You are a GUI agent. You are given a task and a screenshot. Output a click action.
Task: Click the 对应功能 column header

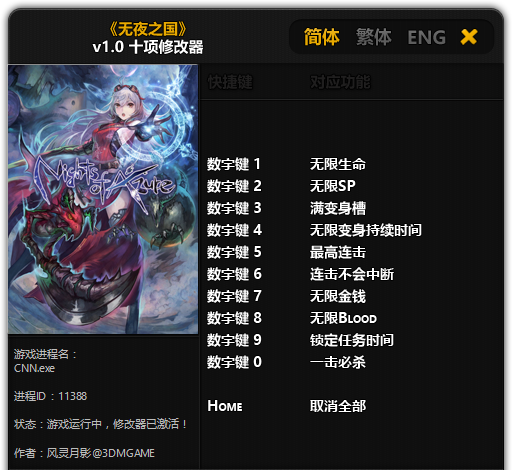tap(340, 82)
